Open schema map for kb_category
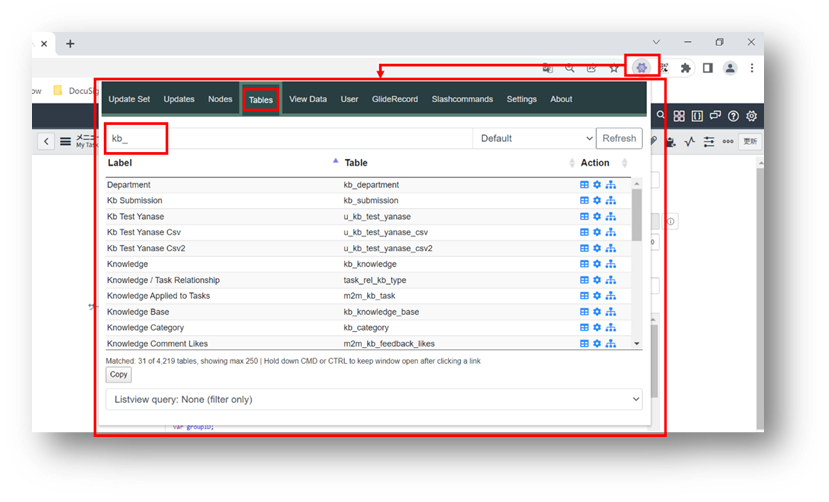The height and width of the screenshot is (502, 829). coord(611,328)
